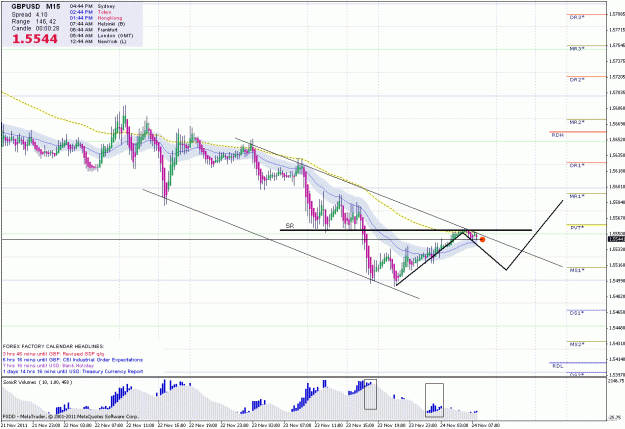The width and height of the screenshot is (625, 429).
Task: Click Forex Factory Calendar Headlines heading
Action: pos(53,346)
